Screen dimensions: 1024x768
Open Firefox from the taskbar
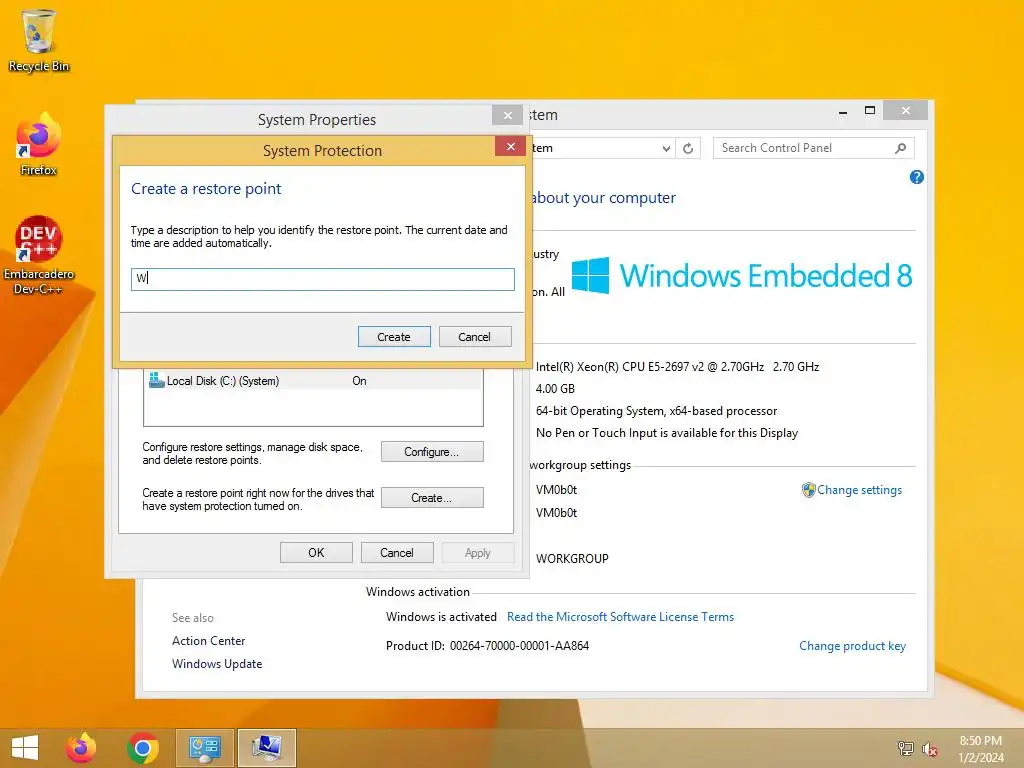[81, 748]
